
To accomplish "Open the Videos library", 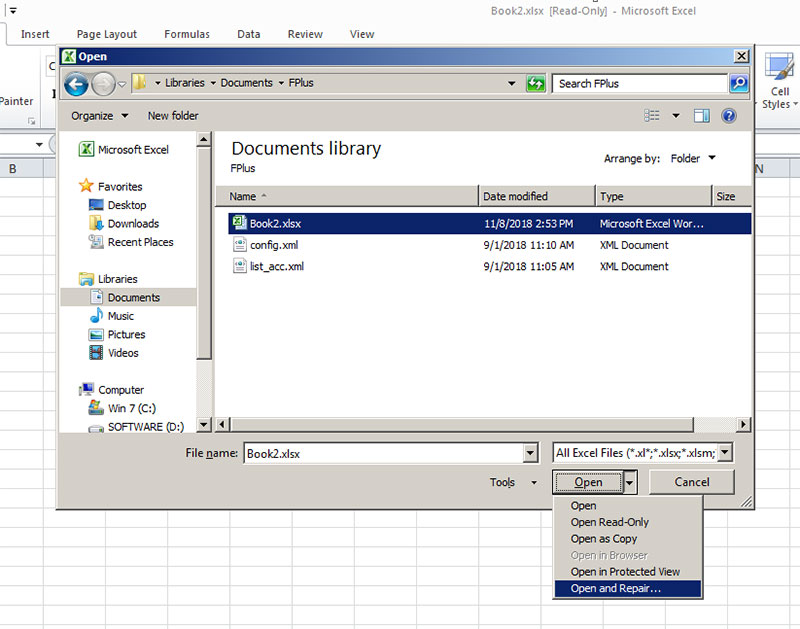I will coord(113,353).
